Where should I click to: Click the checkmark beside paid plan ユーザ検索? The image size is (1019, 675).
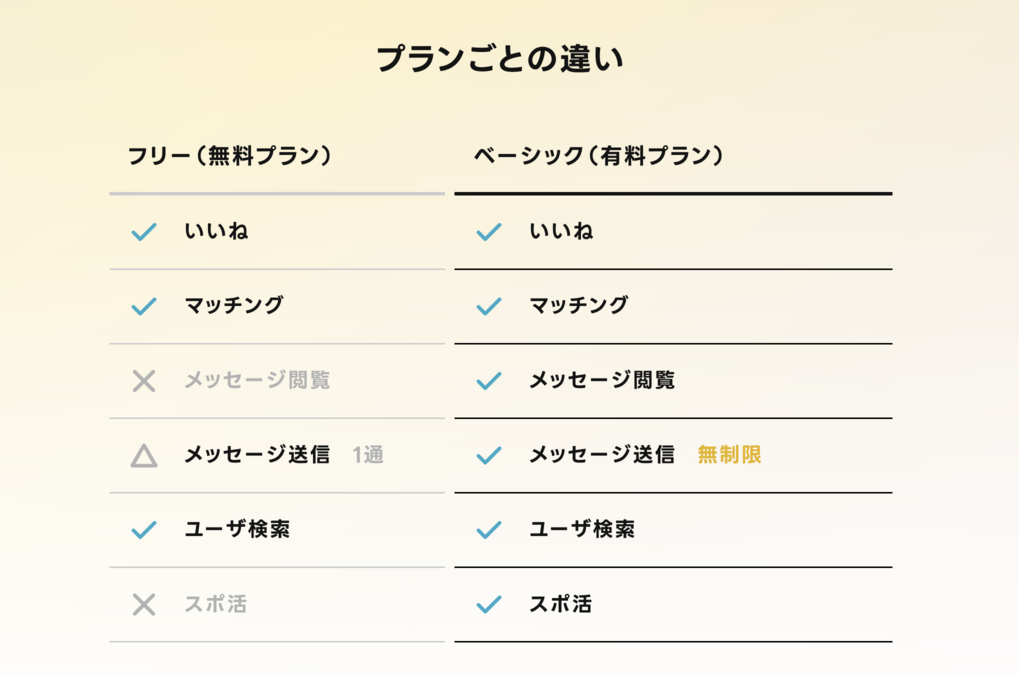tap(489, 530)
